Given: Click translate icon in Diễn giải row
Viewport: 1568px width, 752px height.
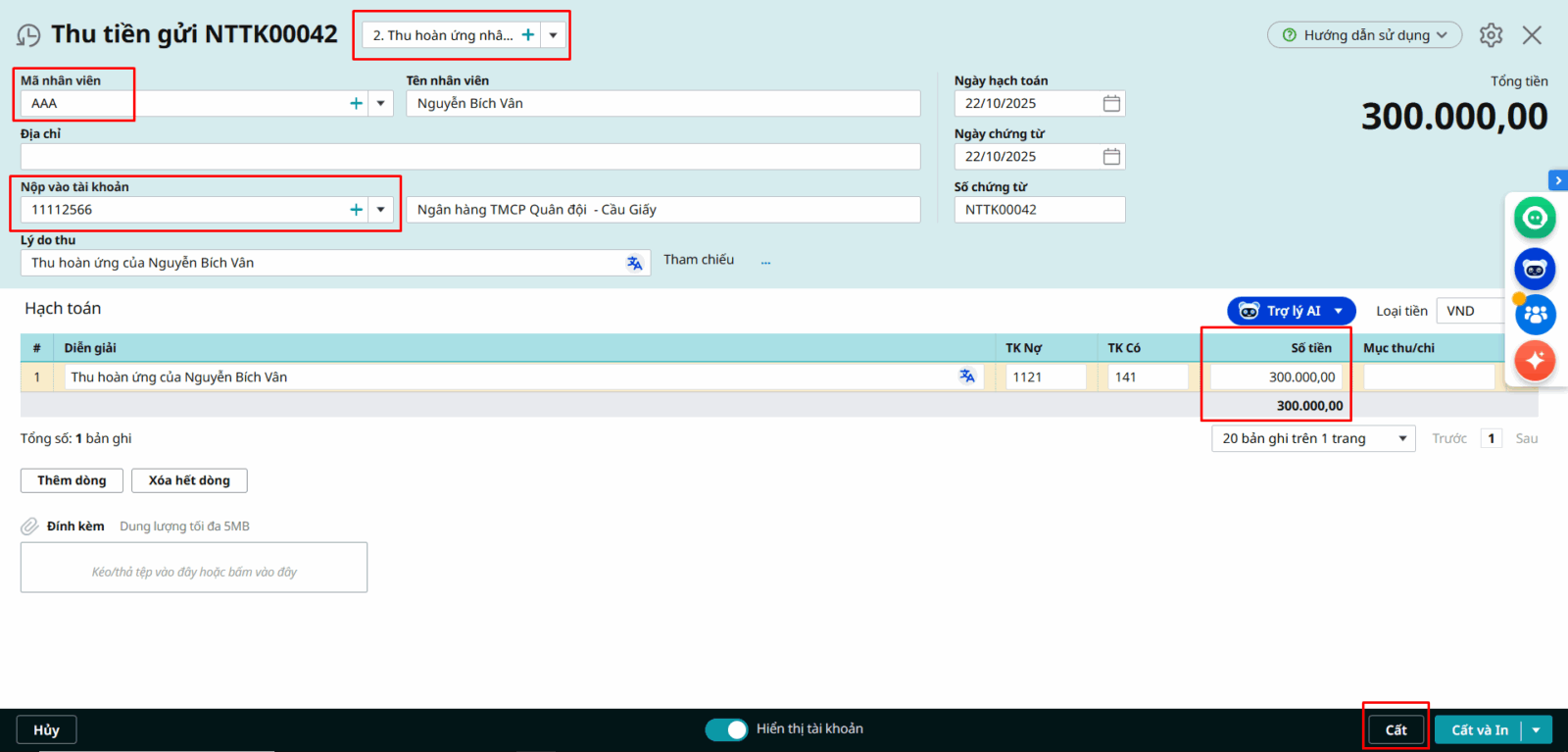Looking at the screenshot, I should (x=967, y=376).
